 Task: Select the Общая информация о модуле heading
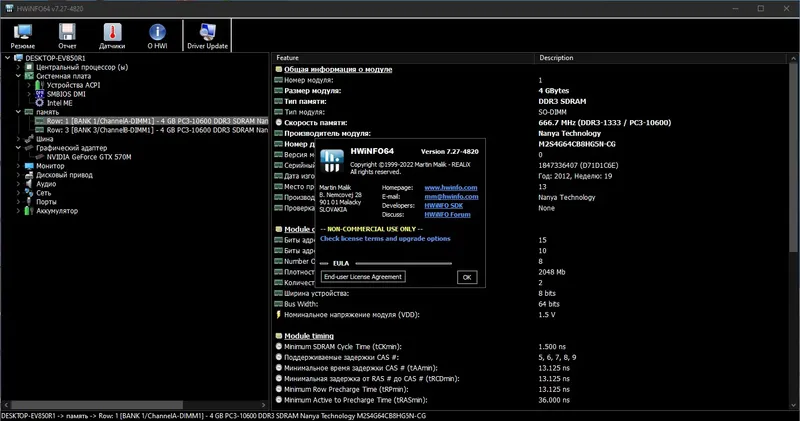(338, 69)
